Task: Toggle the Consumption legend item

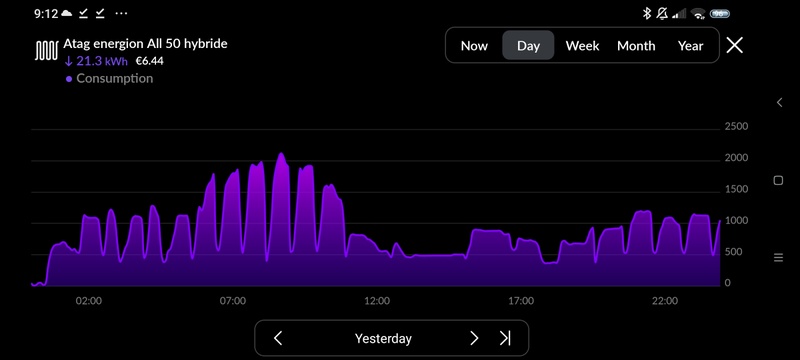Action: [109, 79]
